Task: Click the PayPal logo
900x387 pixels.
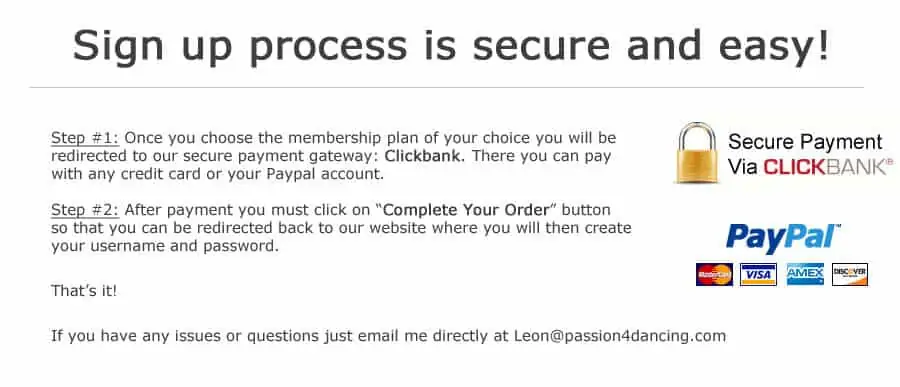Action: point(783,238)
